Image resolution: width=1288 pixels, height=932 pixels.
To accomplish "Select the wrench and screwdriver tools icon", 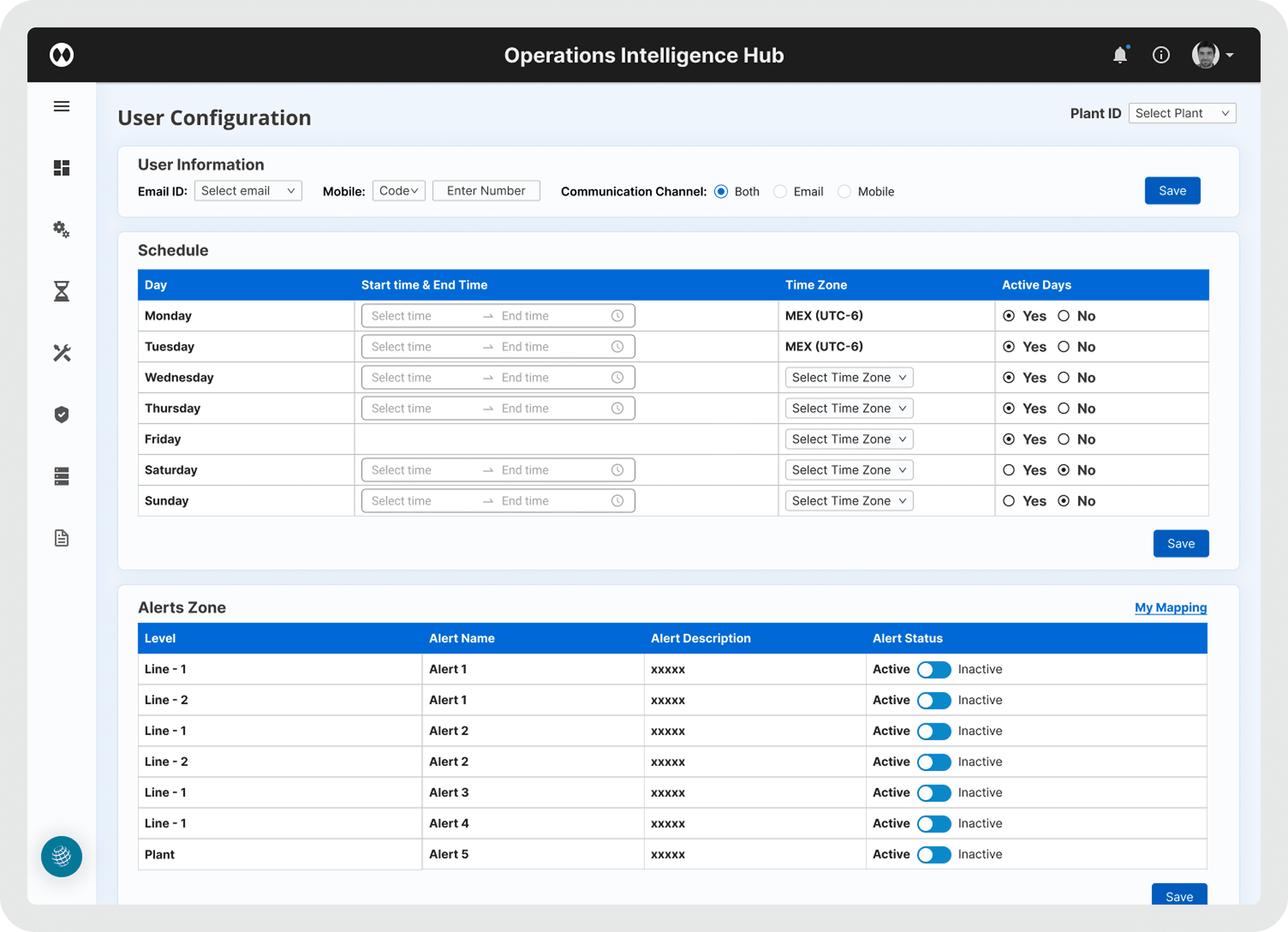I will click(61, 353).
